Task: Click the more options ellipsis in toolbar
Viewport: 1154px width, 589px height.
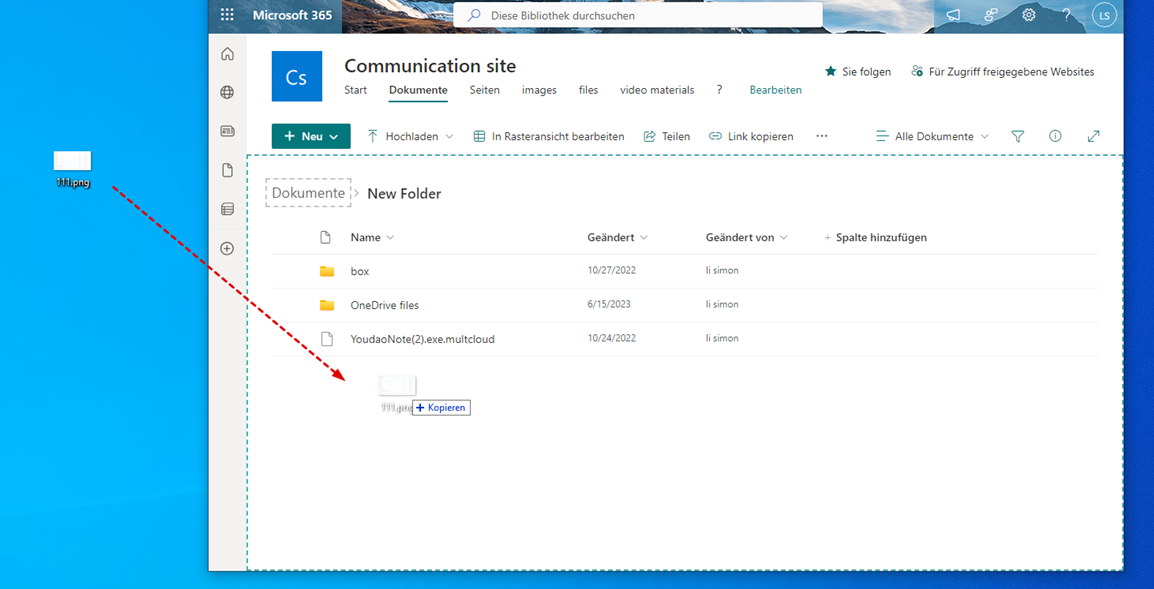Action: 822,136
